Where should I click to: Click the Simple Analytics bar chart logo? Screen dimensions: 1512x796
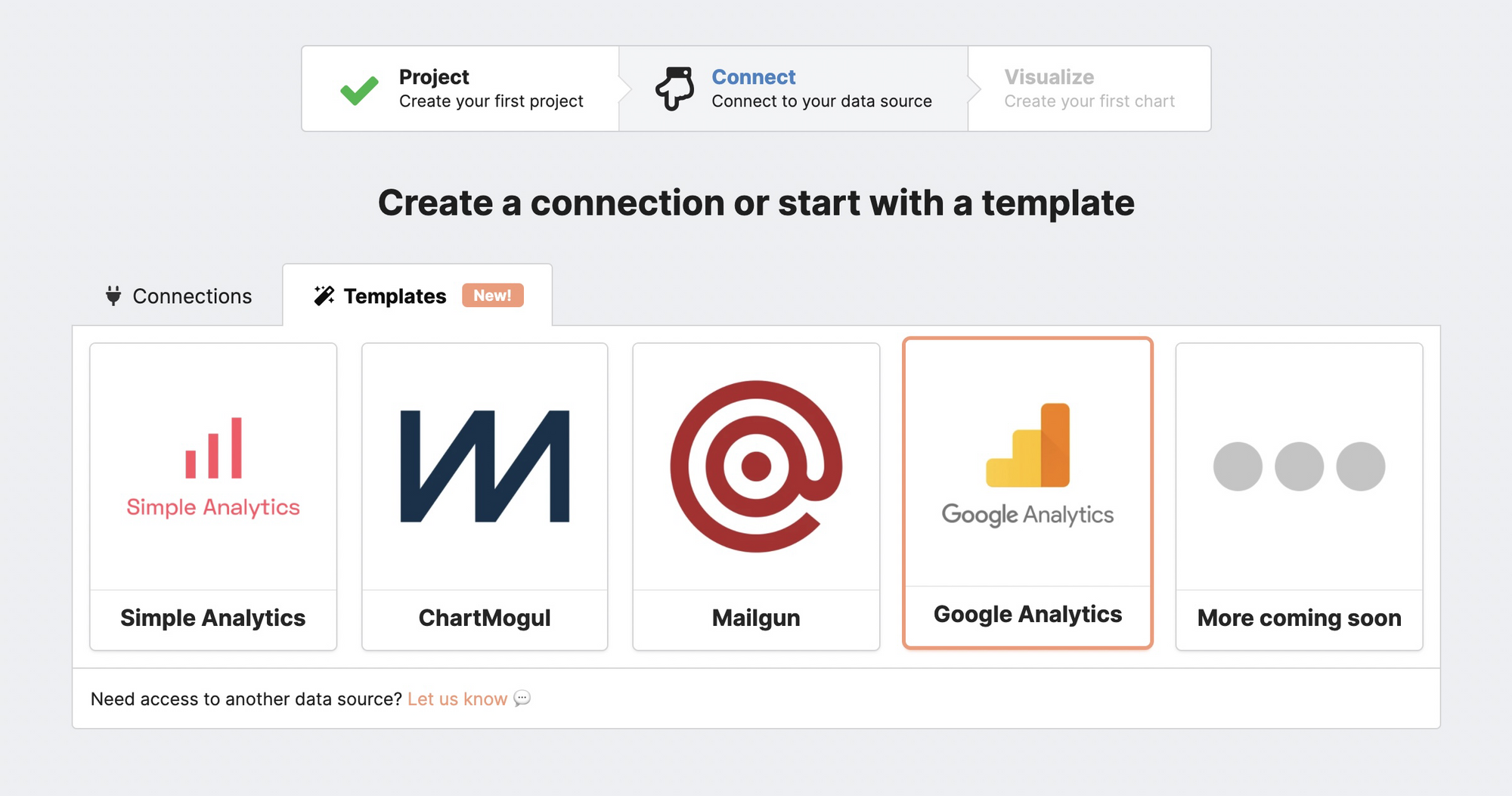(213, 448)
